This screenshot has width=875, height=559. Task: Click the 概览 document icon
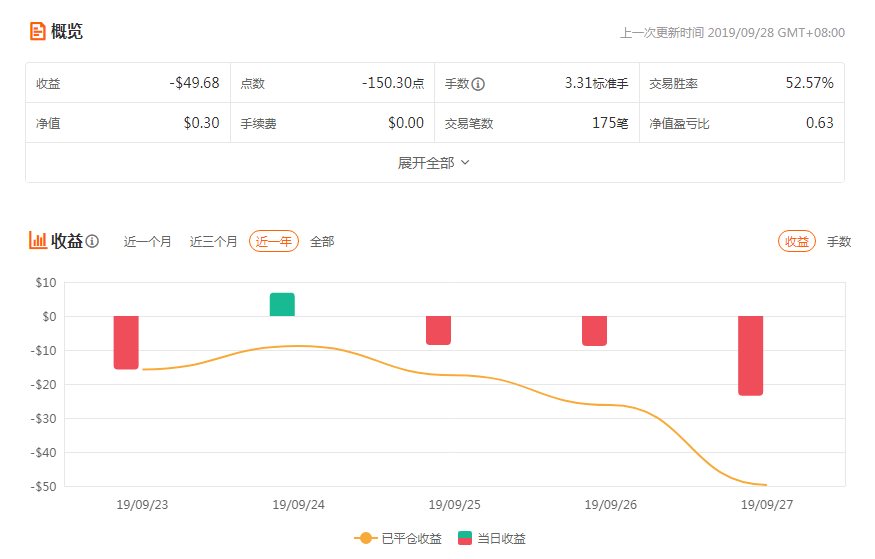(x=37, y=31)
